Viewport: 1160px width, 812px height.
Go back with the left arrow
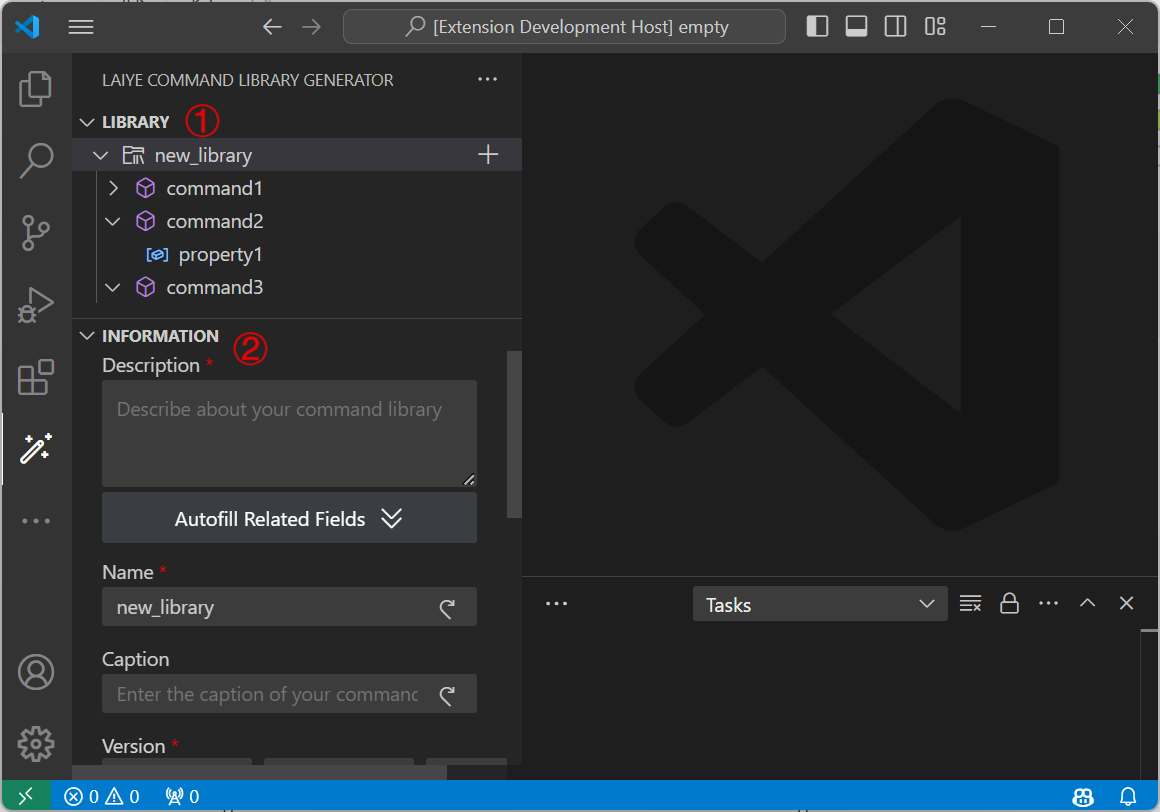point(272,27)
